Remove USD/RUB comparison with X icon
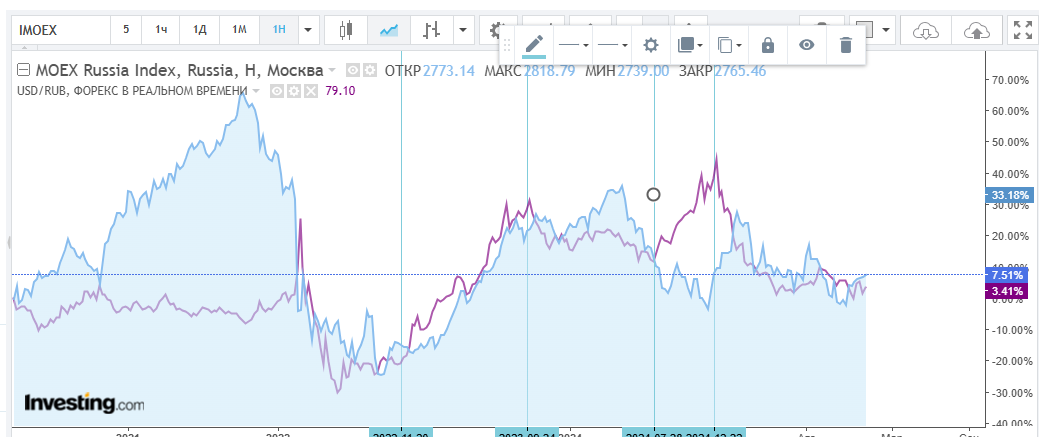Image resolution: width=1039 pixels, height=437 pixels. pyautogui.click(x=310, y=90)
